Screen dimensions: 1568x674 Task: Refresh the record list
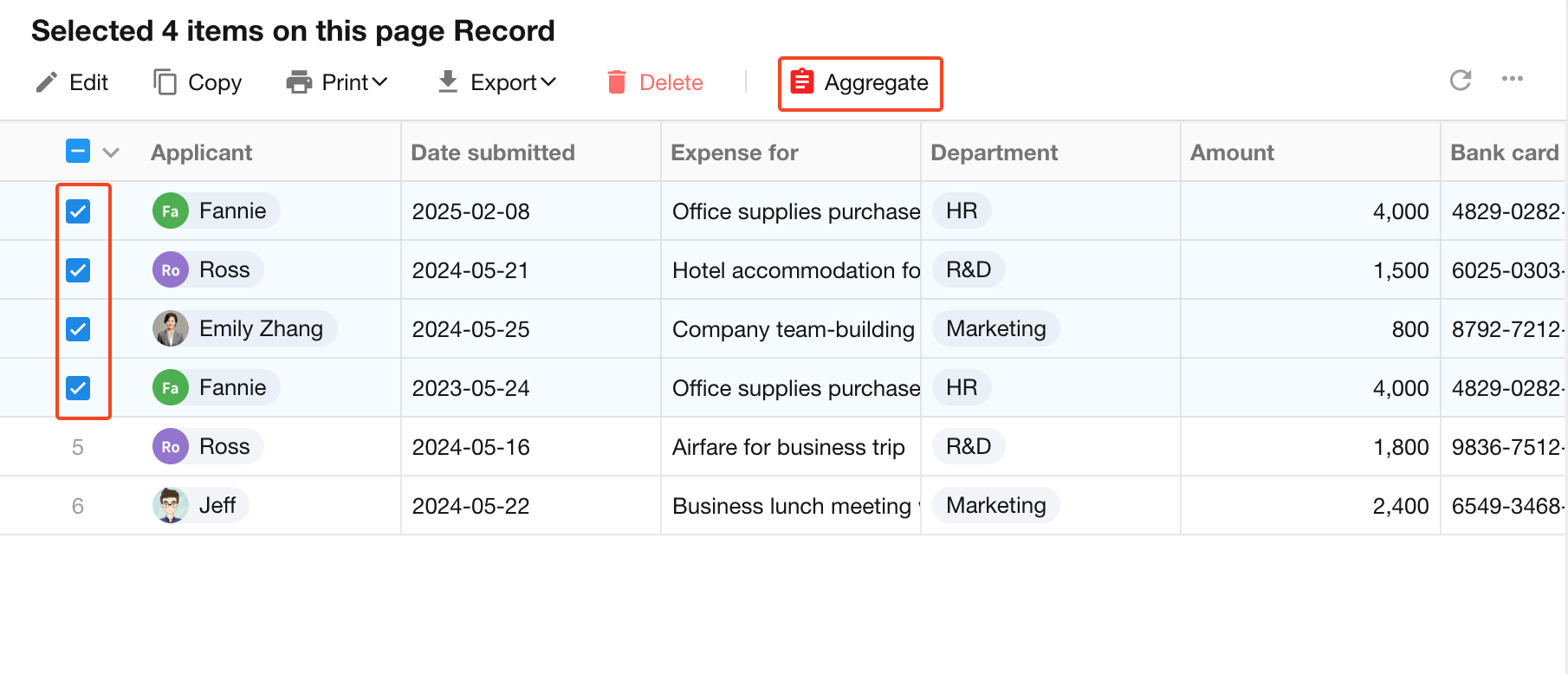(x=1461, y=80)
